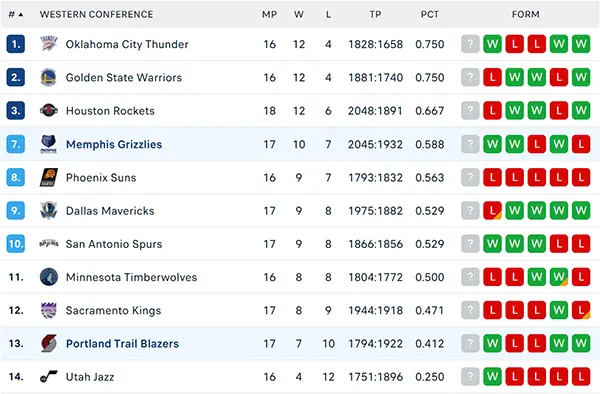Image resolution: width=600 pixels, height=394 pixels.
Task: Open Utah Jazz's most recent W form badge
Action: coord(492,377)
